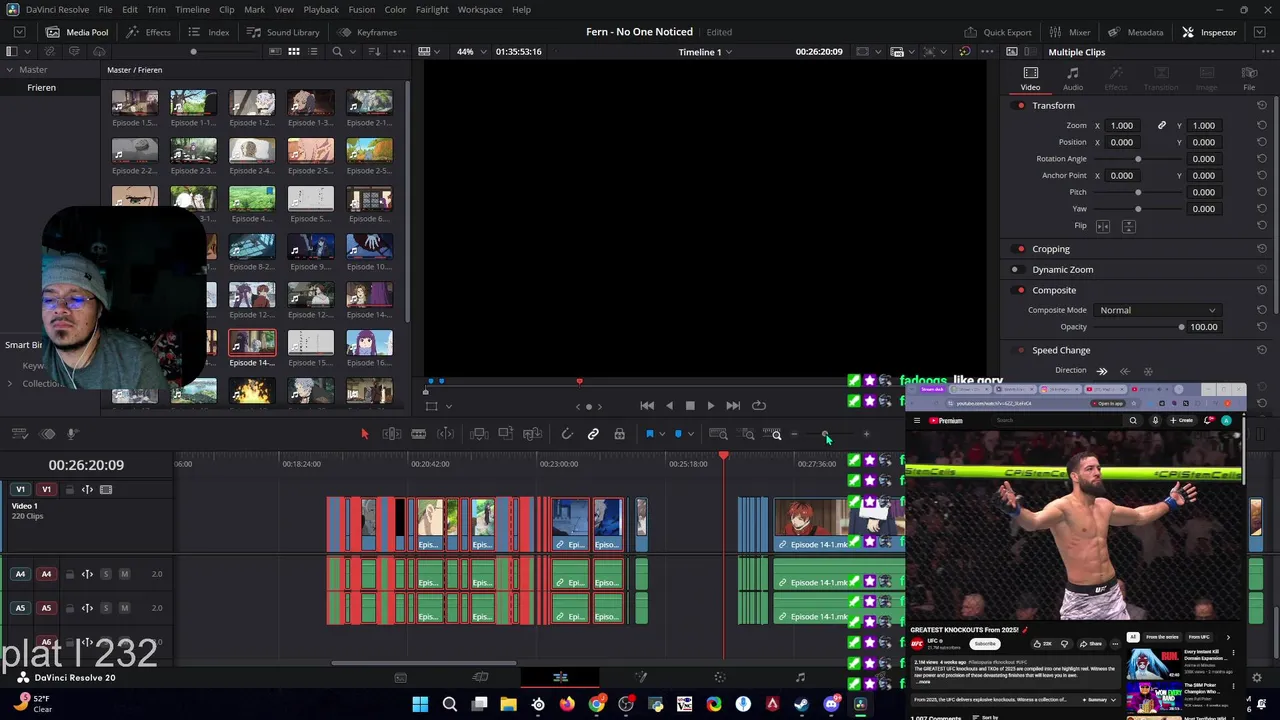Viewport: 1280px width, 720px height.
Task: Open the Playback menu
Action: pyautogui.click(x=321, y=9)
